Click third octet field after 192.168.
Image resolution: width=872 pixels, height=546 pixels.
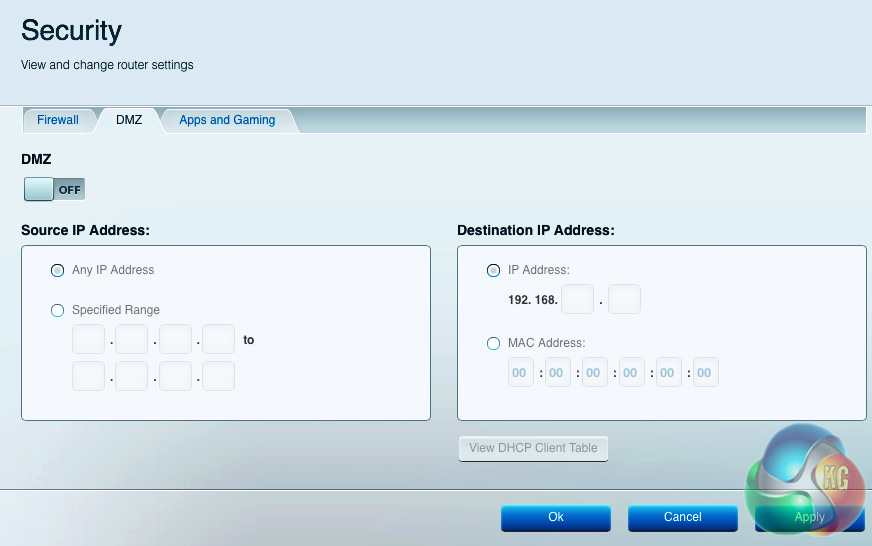click(x=577, y=299)
